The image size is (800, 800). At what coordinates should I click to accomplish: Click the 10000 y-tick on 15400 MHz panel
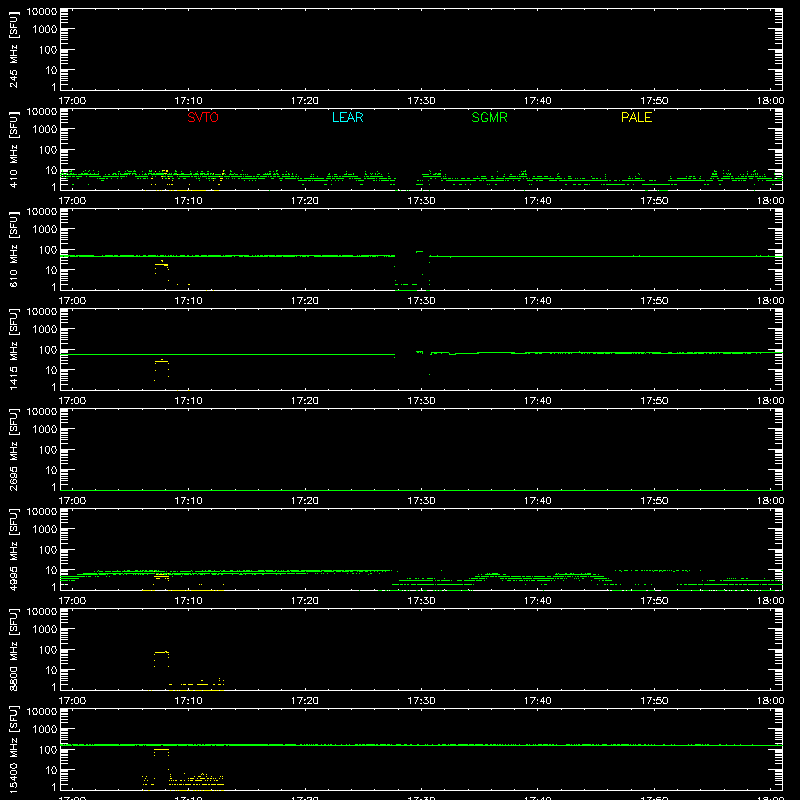tap(42, 712)
